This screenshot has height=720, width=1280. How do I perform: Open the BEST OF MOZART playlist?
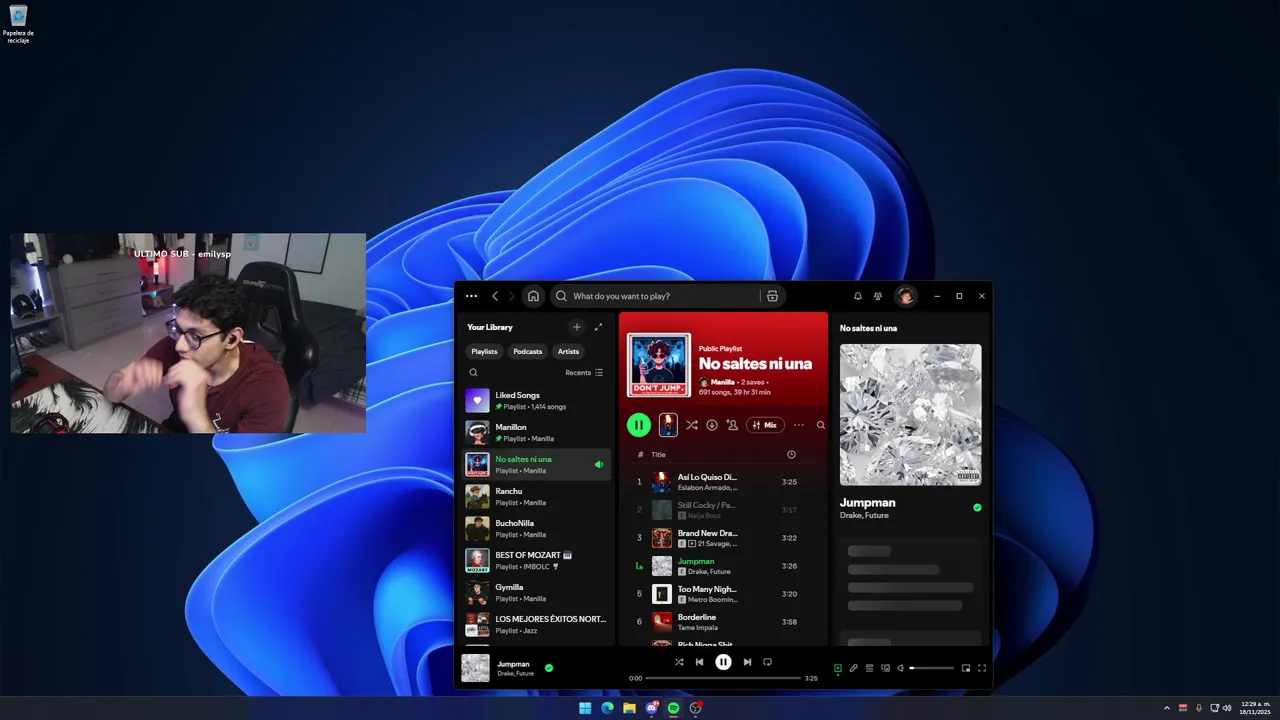537,561
